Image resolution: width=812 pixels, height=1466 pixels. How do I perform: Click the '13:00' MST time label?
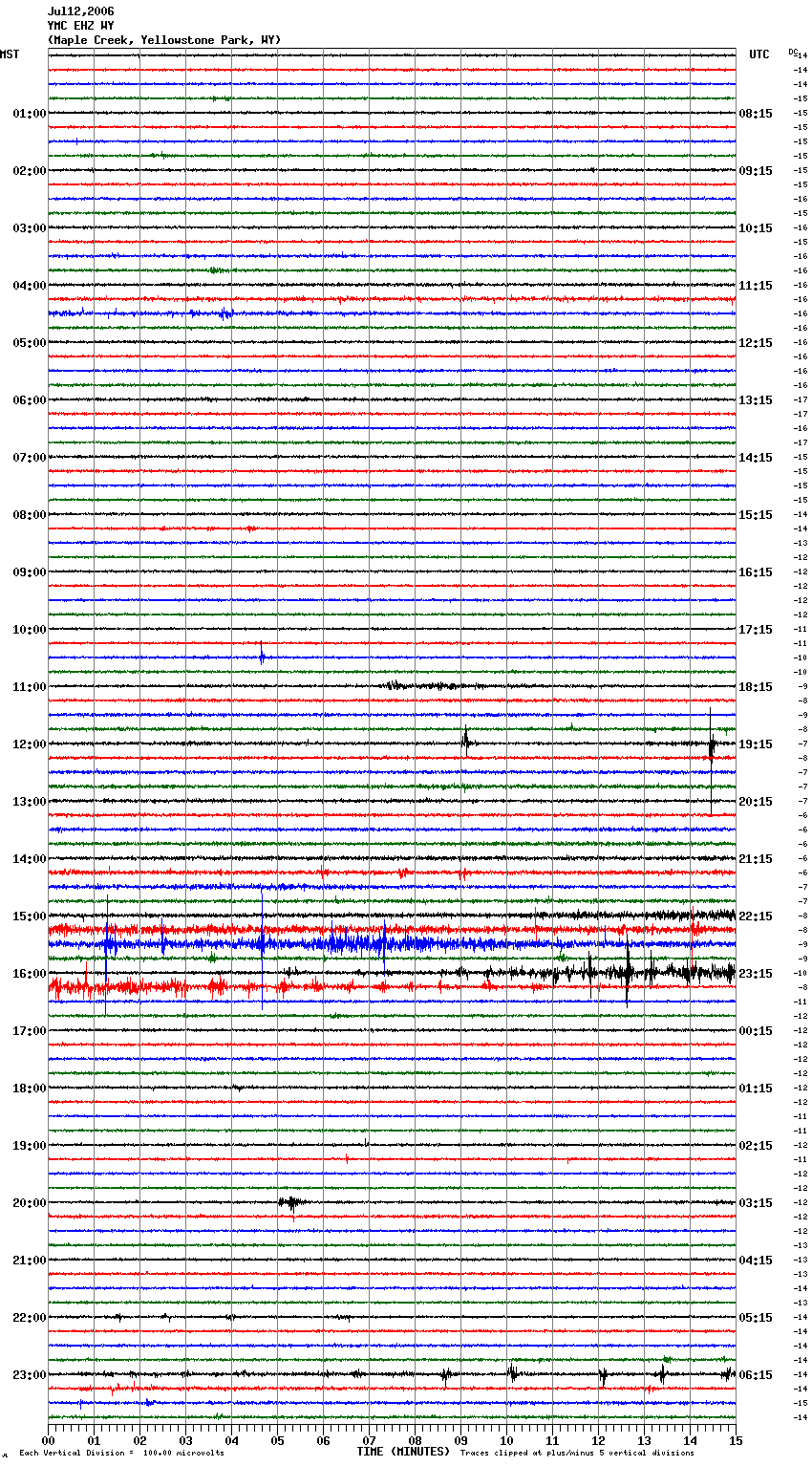click(30, 802)
